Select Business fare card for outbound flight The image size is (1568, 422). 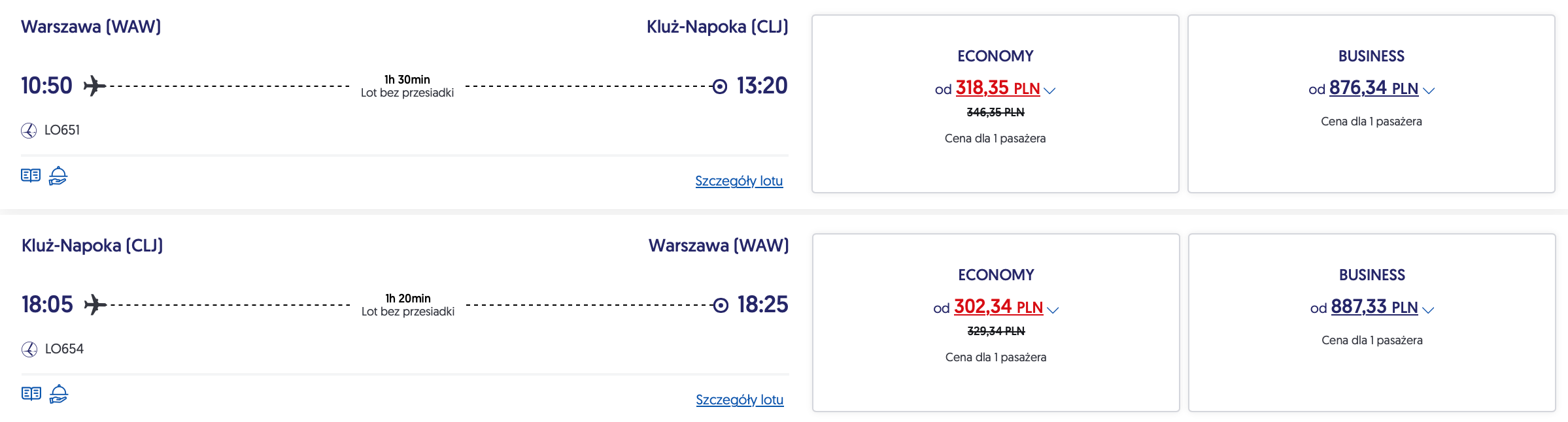(1371, 157)
